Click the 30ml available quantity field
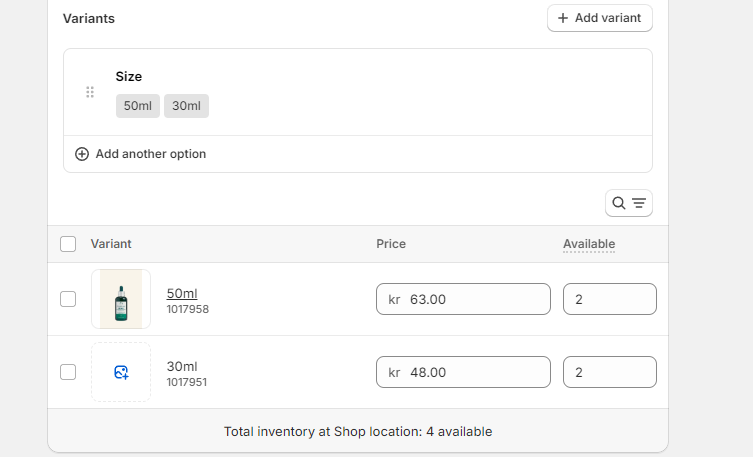Screen dimensions: 753x457 tap(609, 372)
